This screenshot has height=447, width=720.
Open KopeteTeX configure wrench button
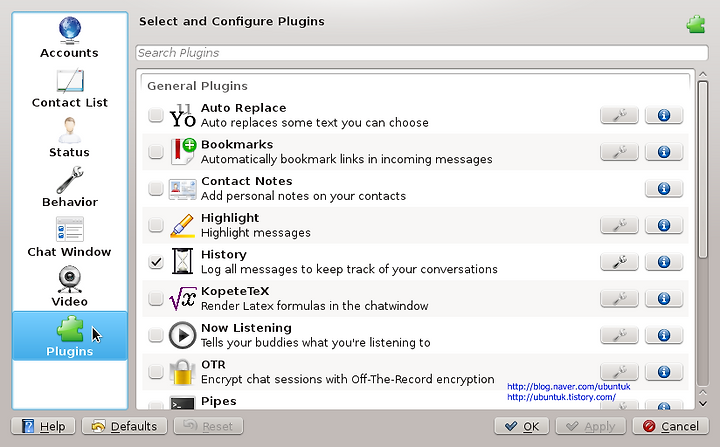coord(619,299)
